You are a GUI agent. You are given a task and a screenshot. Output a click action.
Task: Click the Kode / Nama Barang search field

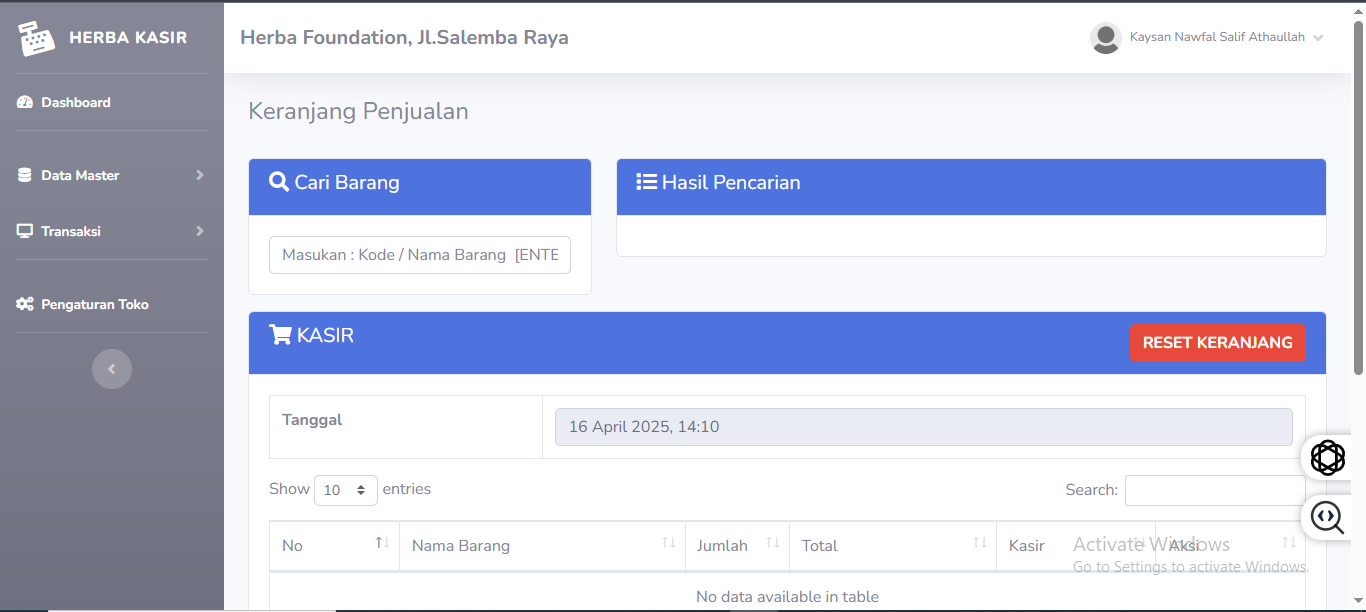tap(420, 255)
